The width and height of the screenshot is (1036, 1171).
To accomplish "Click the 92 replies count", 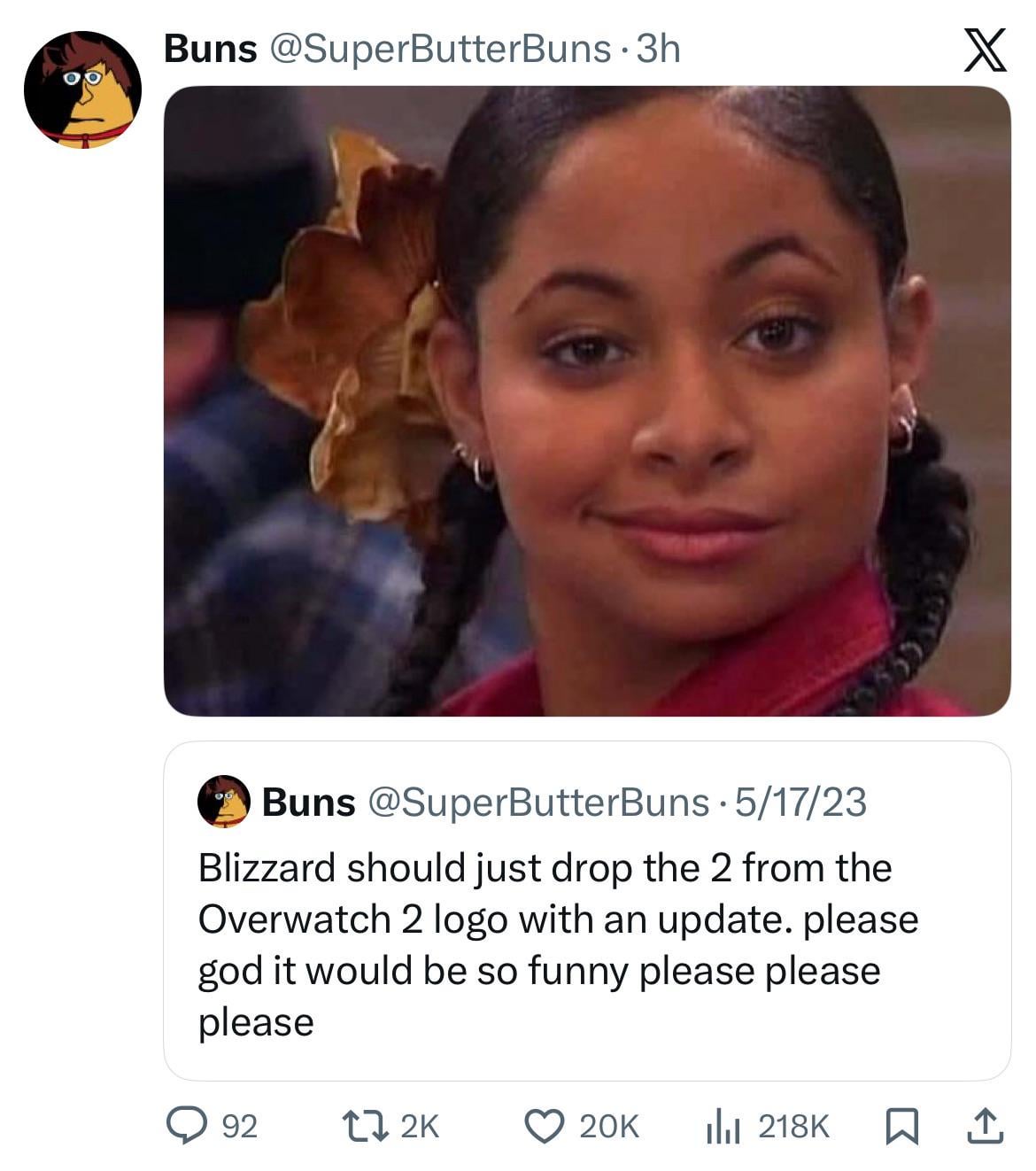I will click(x=239, y=1127).
